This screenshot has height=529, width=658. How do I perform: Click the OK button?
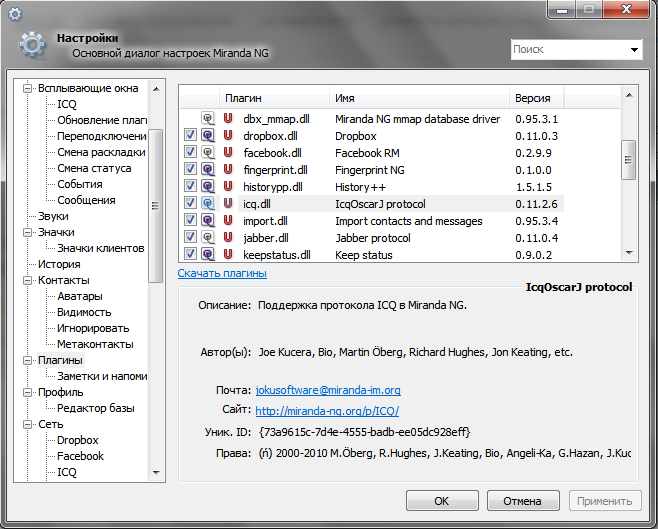coord(442,501)
